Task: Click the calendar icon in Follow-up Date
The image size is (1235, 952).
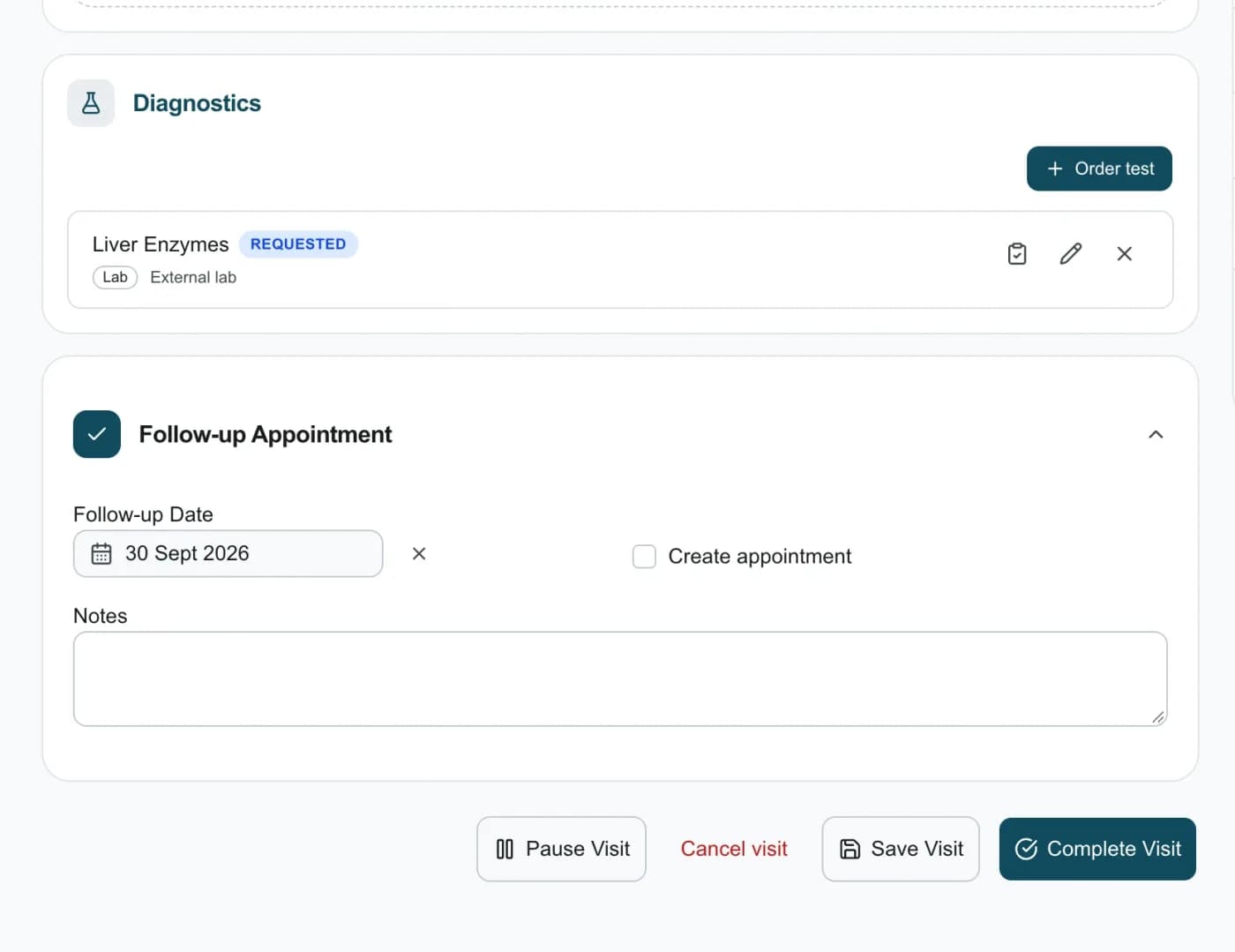Action: pyautogui.click(x=101, y=554)
